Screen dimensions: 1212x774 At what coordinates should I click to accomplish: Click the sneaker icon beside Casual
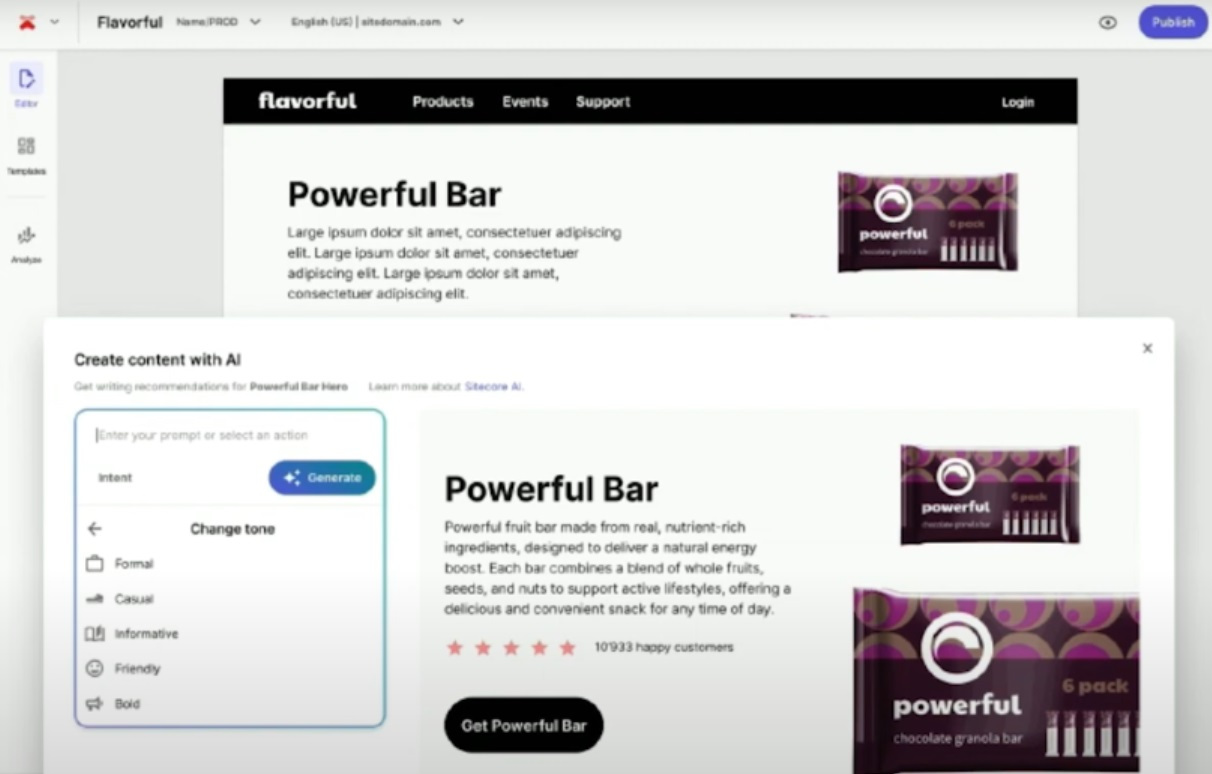95,599
